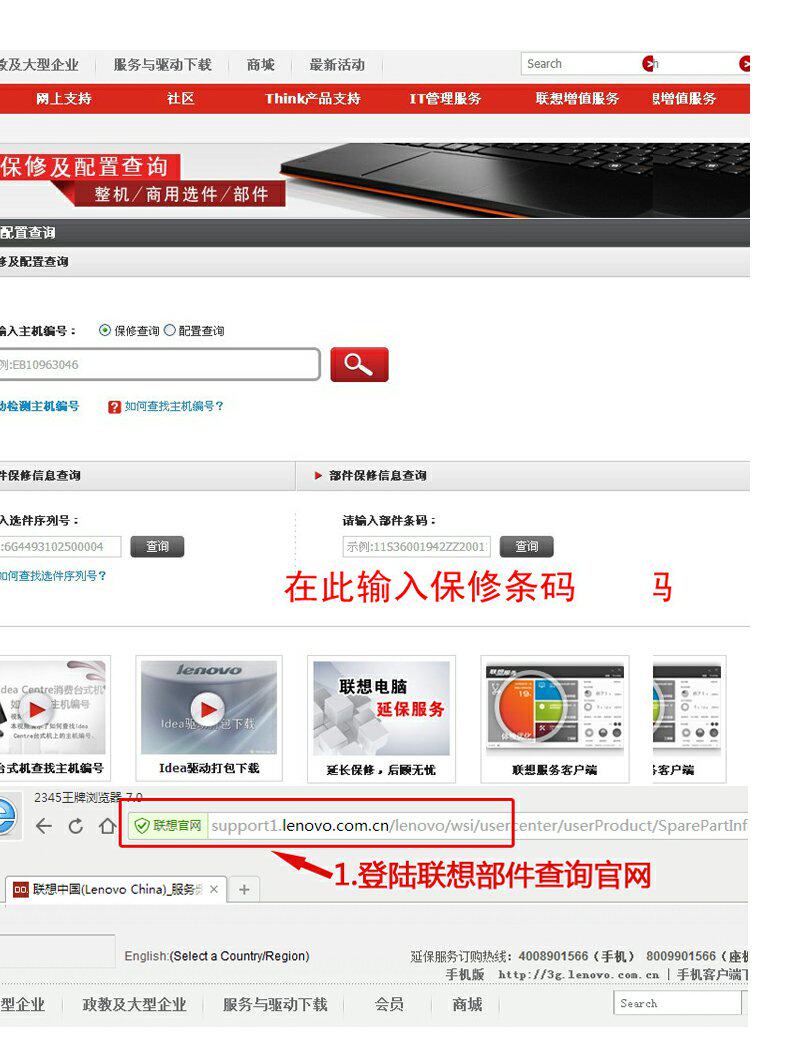This screenshot has width=790, height=1044.
Task: Open the 社区 red nav item
Action: [180, 99]
